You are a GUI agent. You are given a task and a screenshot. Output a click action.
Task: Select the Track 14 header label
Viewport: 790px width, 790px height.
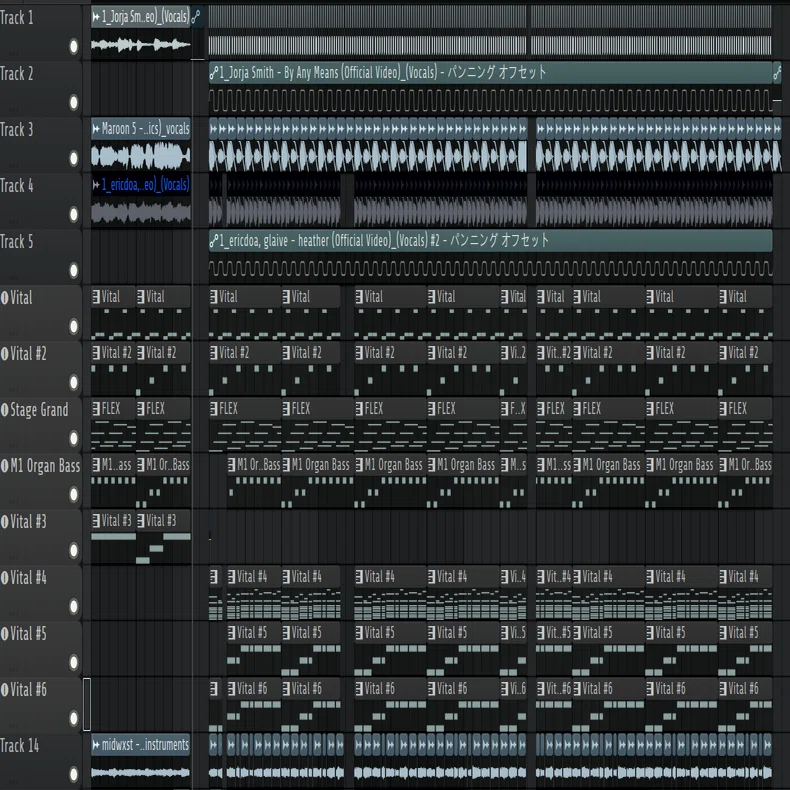[19, 745]
